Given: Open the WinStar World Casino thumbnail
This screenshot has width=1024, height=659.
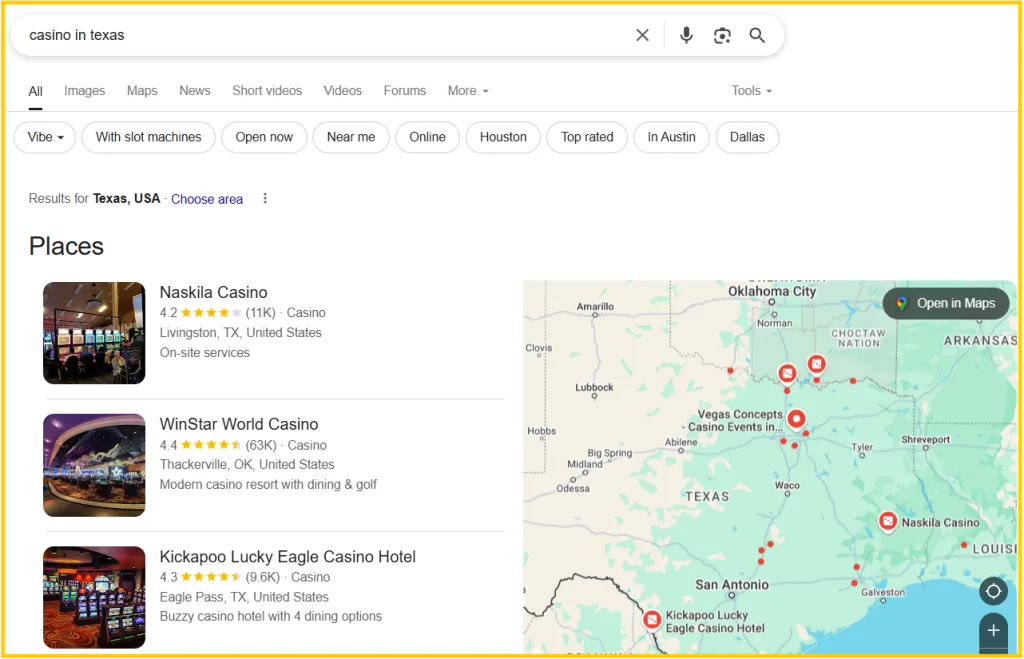Looking at the screenshot, I should point(94,465).
